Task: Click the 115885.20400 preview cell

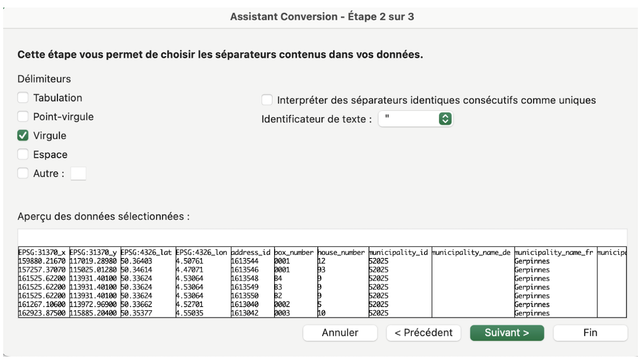Action: click(x=93, y=313)
